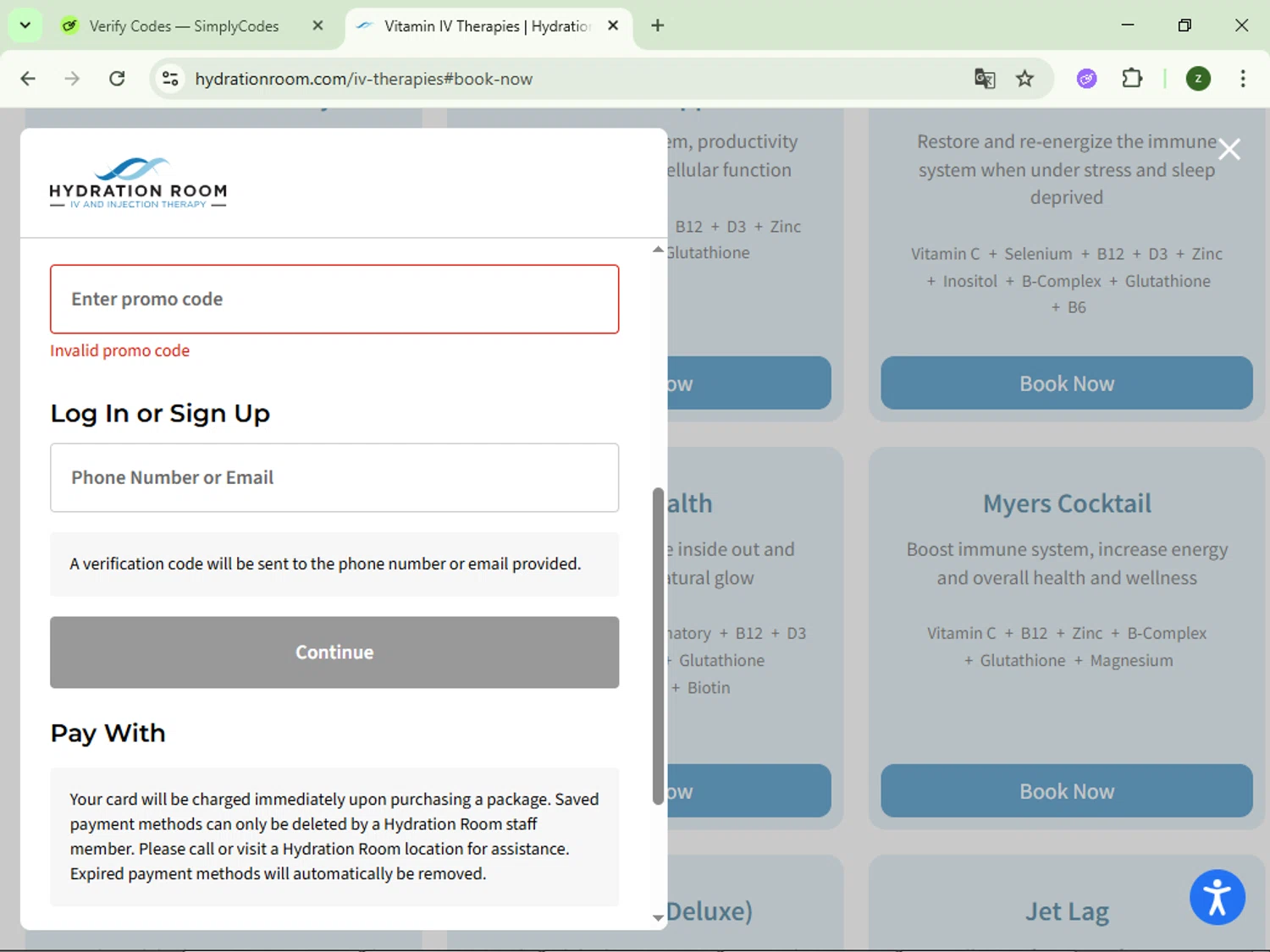
Task: Click the Hydration Room logo
Action: point(138,183)
